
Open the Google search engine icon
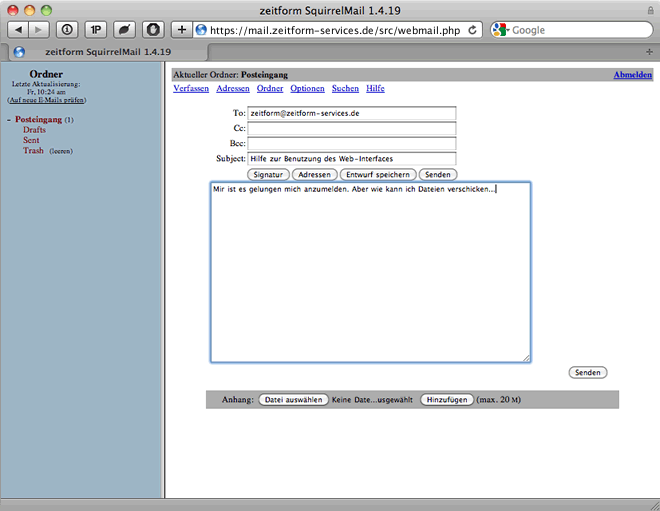click(499, 30)
